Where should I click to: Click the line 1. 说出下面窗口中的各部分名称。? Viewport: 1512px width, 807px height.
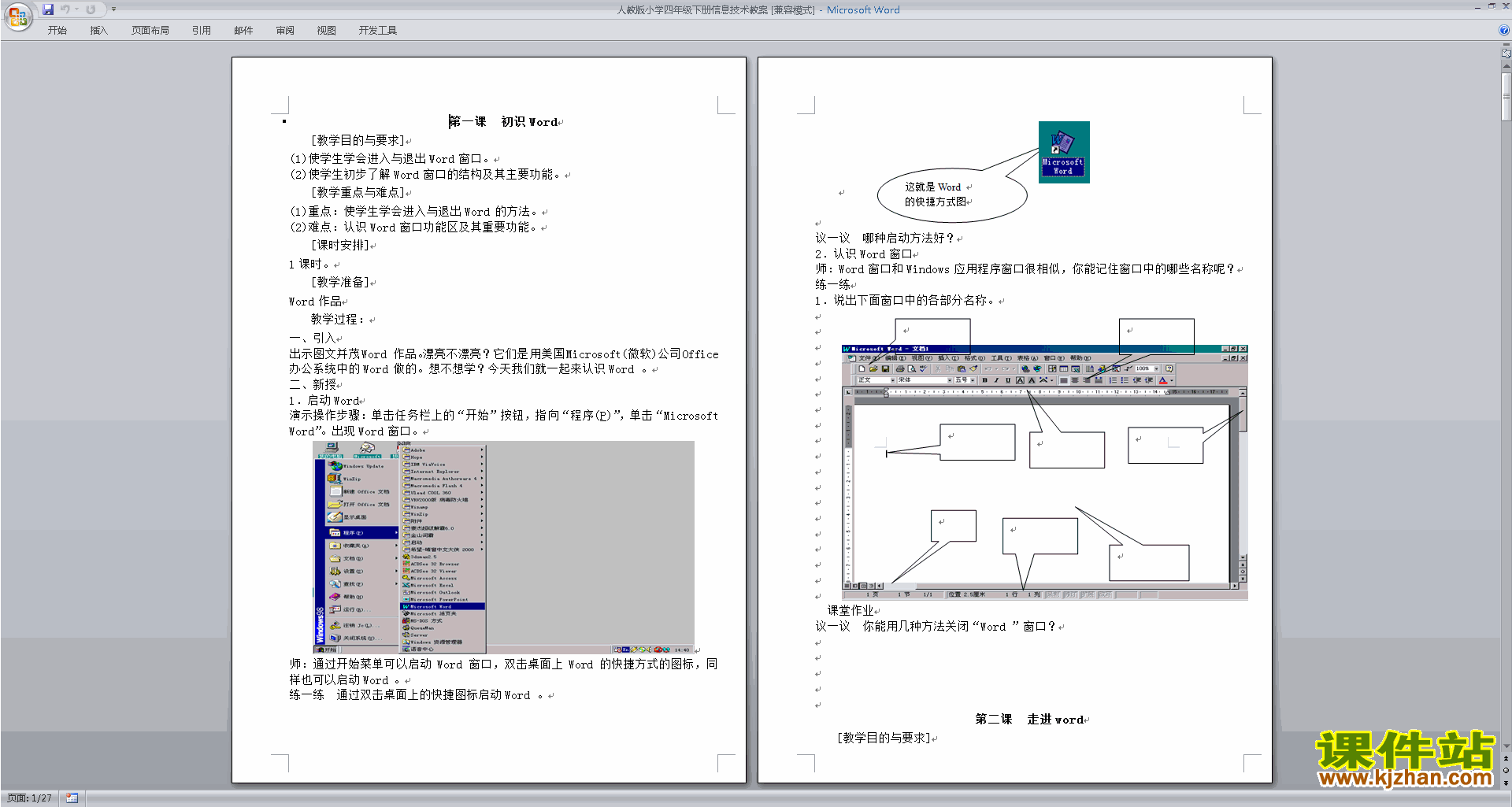point(905,301)
